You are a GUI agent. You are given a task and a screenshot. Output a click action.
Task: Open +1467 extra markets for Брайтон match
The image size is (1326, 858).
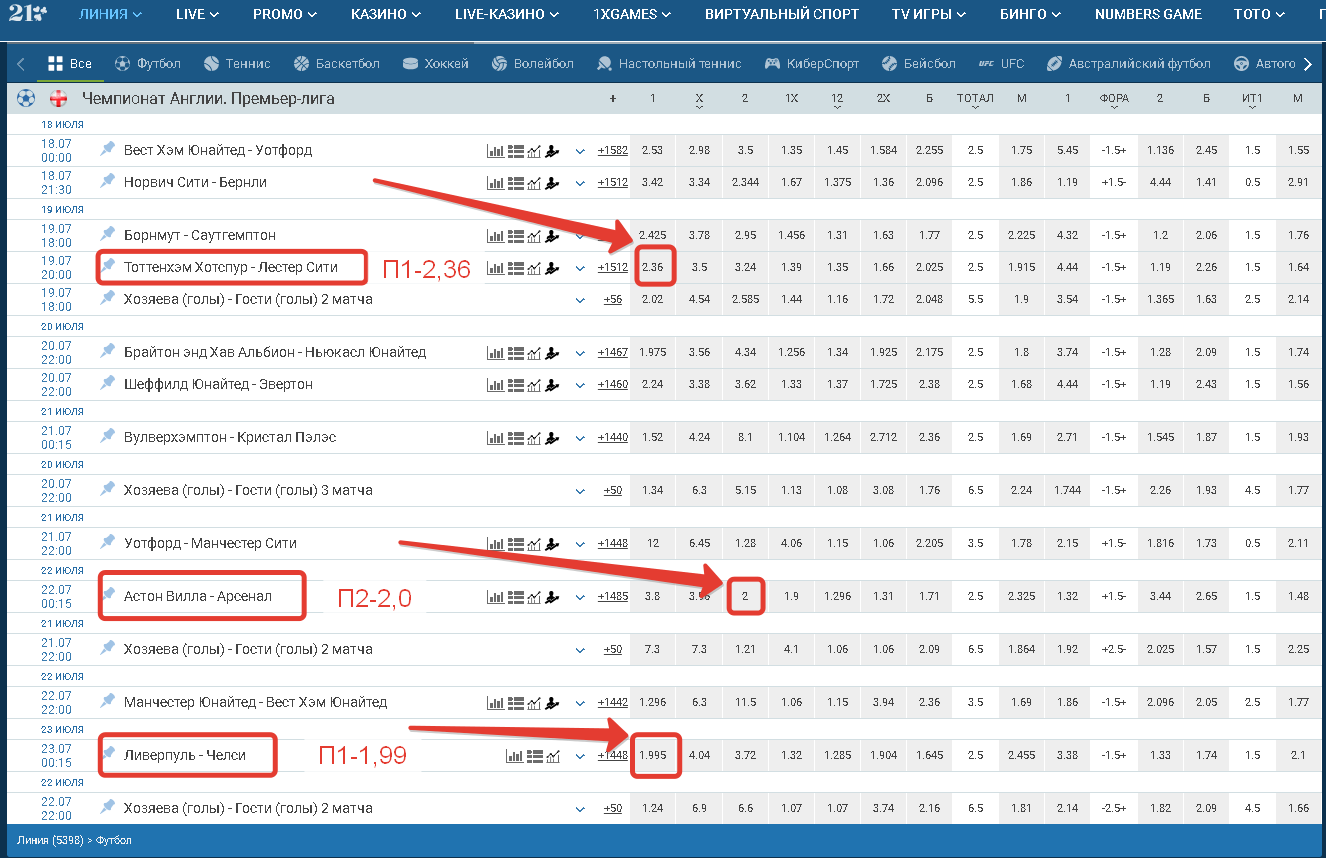click(612, 353)
